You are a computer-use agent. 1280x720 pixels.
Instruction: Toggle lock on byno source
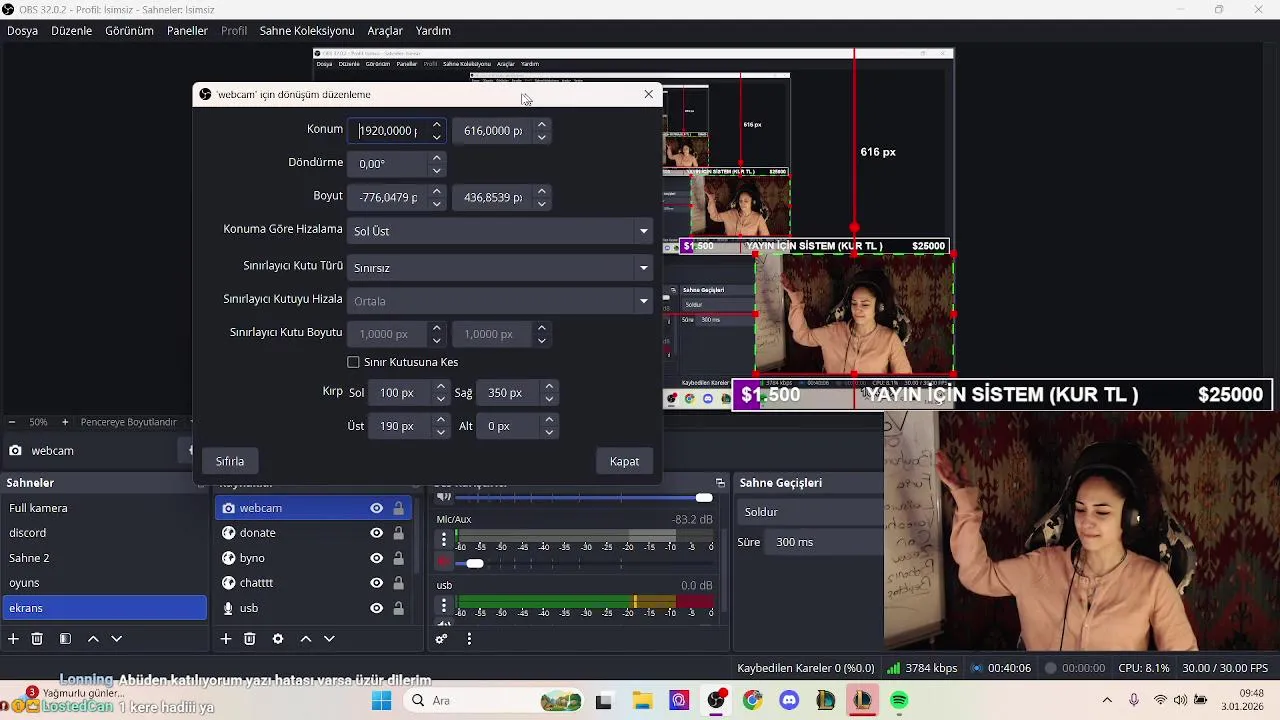(x=398, y=558)
